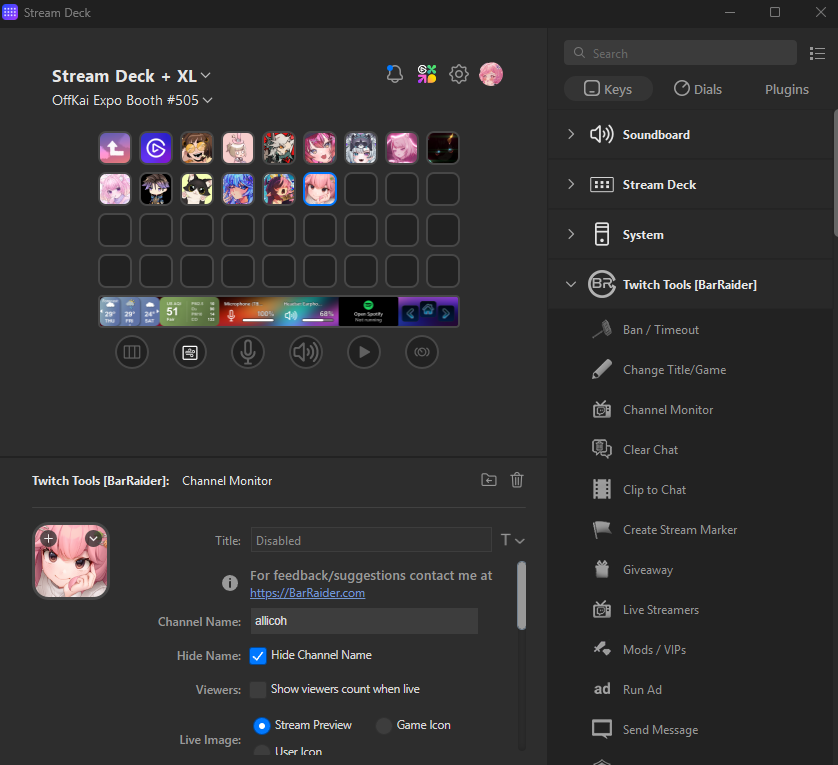Click the dial stack columns icon
The width and height of the screenshot is (838, 765).
(132, 352)
